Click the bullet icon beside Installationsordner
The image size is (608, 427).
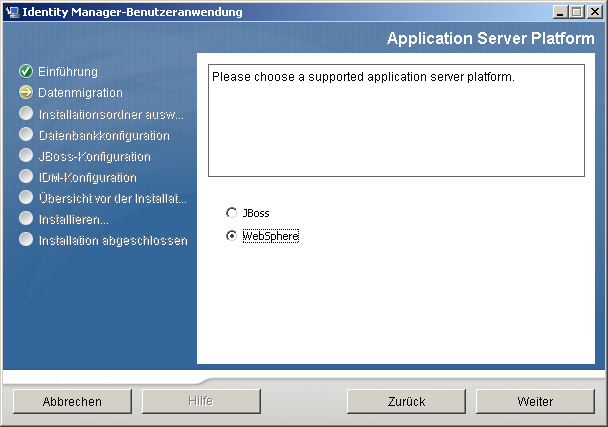click(26, 114)
